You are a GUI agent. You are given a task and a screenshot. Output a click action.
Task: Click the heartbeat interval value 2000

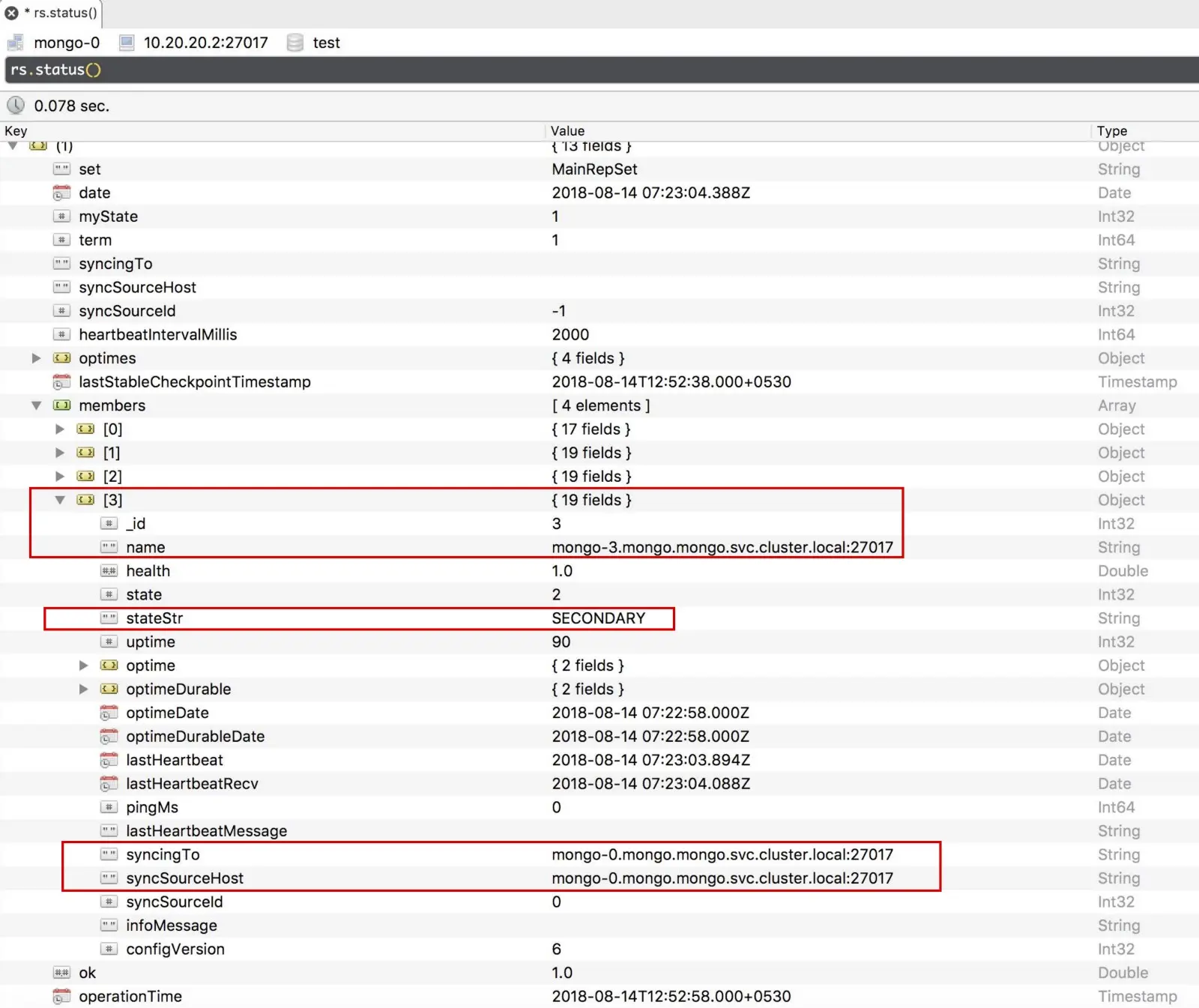tap(570, 334)
